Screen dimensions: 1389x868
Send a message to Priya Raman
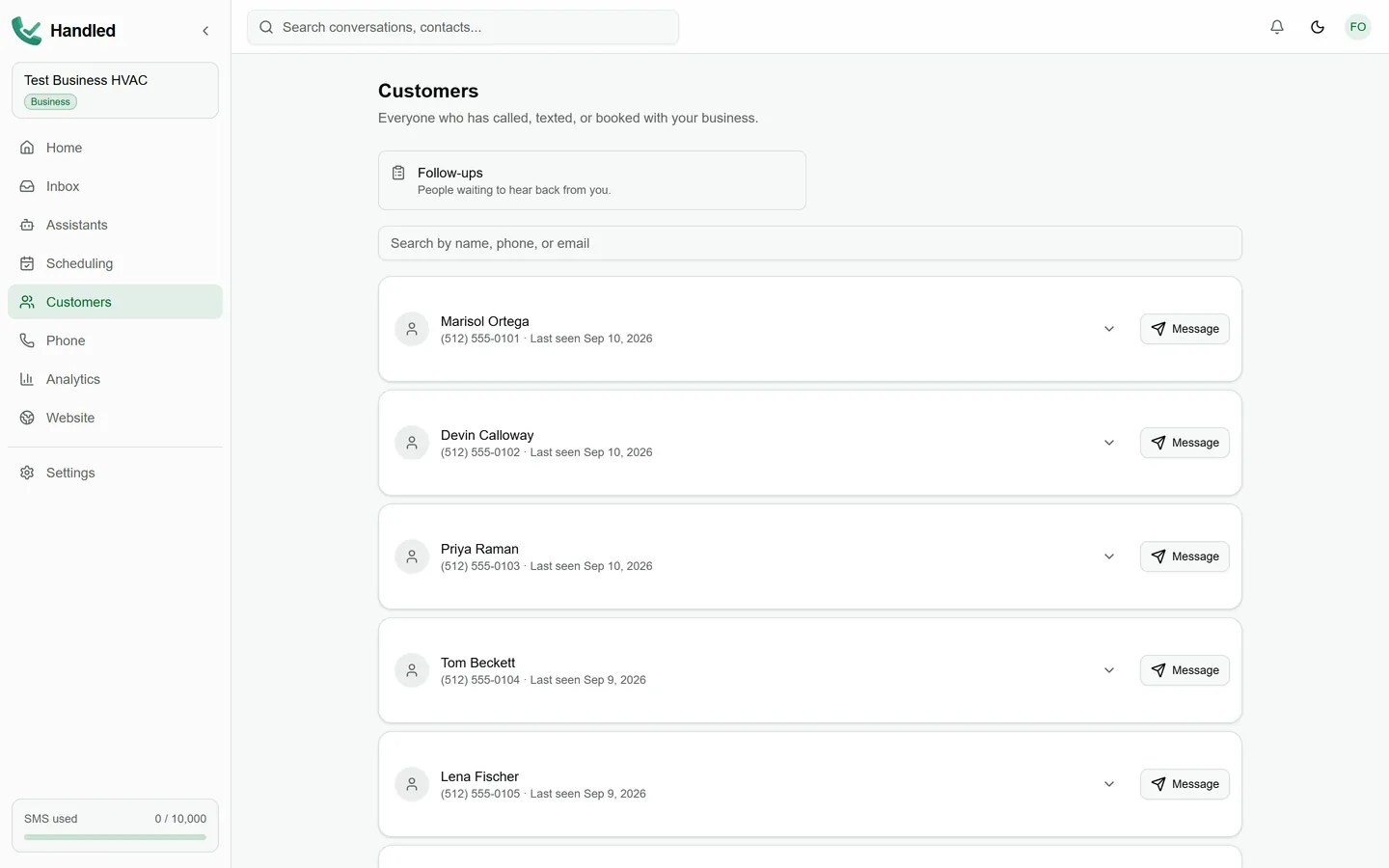coord(1185,556)
